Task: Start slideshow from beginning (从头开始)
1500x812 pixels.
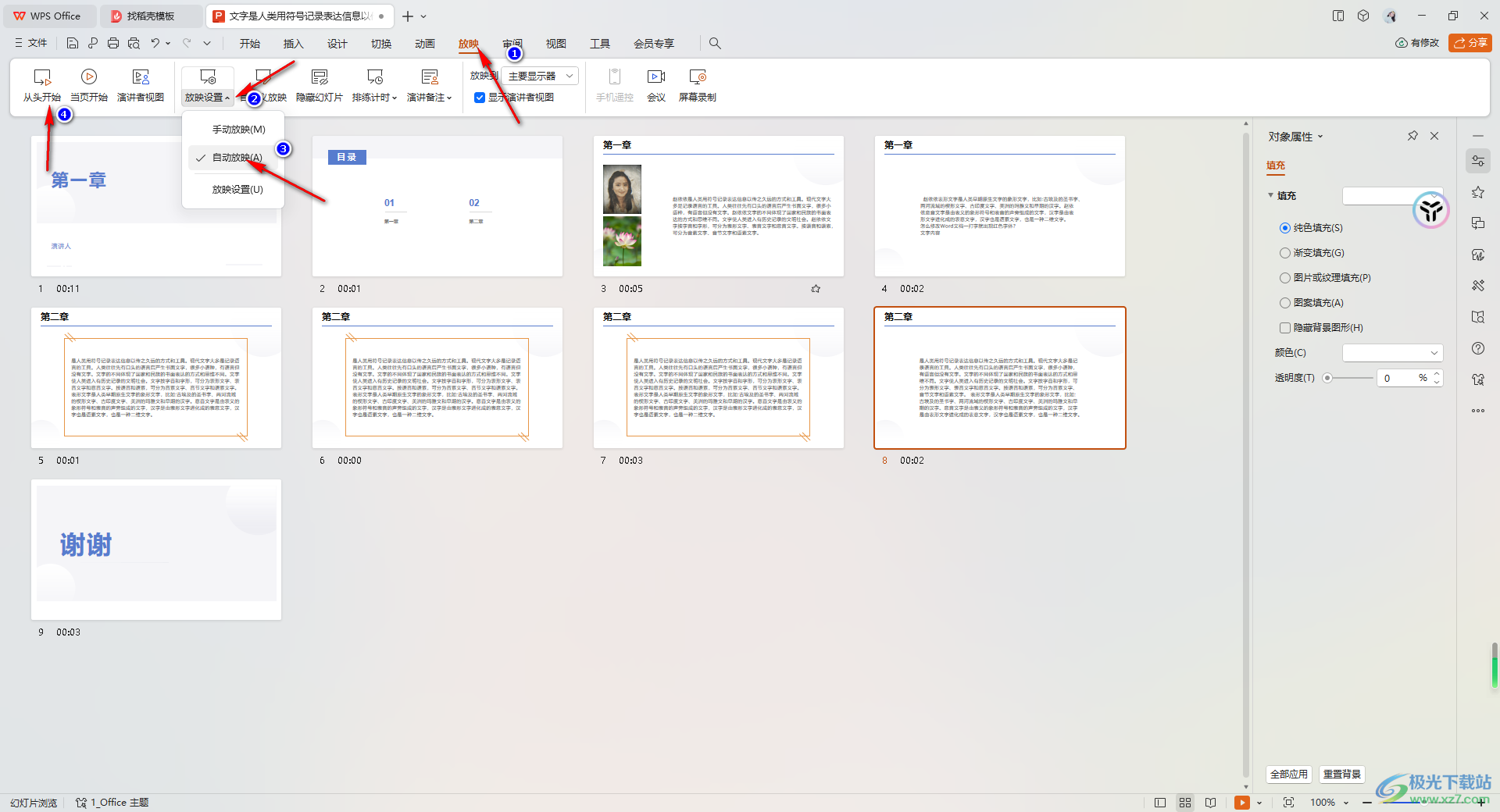Action: point(42,86)
